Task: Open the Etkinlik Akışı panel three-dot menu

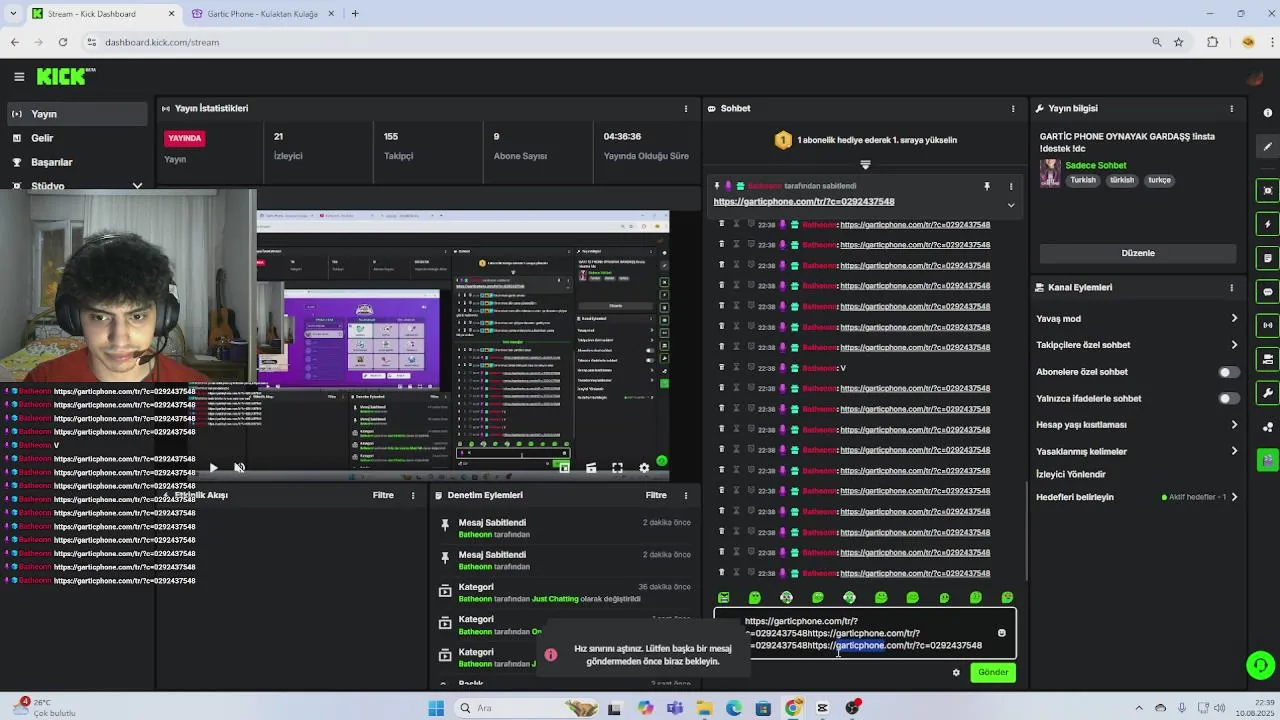Action: 413,495
